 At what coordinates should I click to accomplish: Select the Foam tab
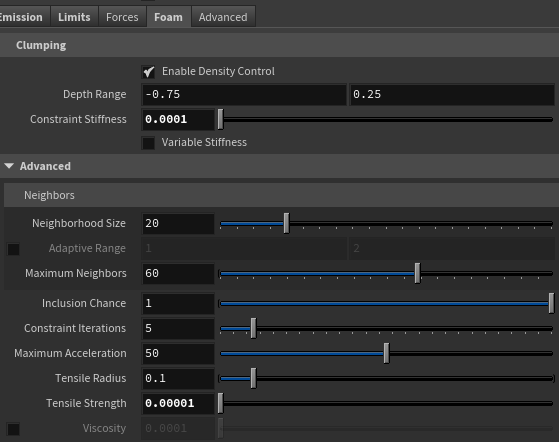[168, 17]
